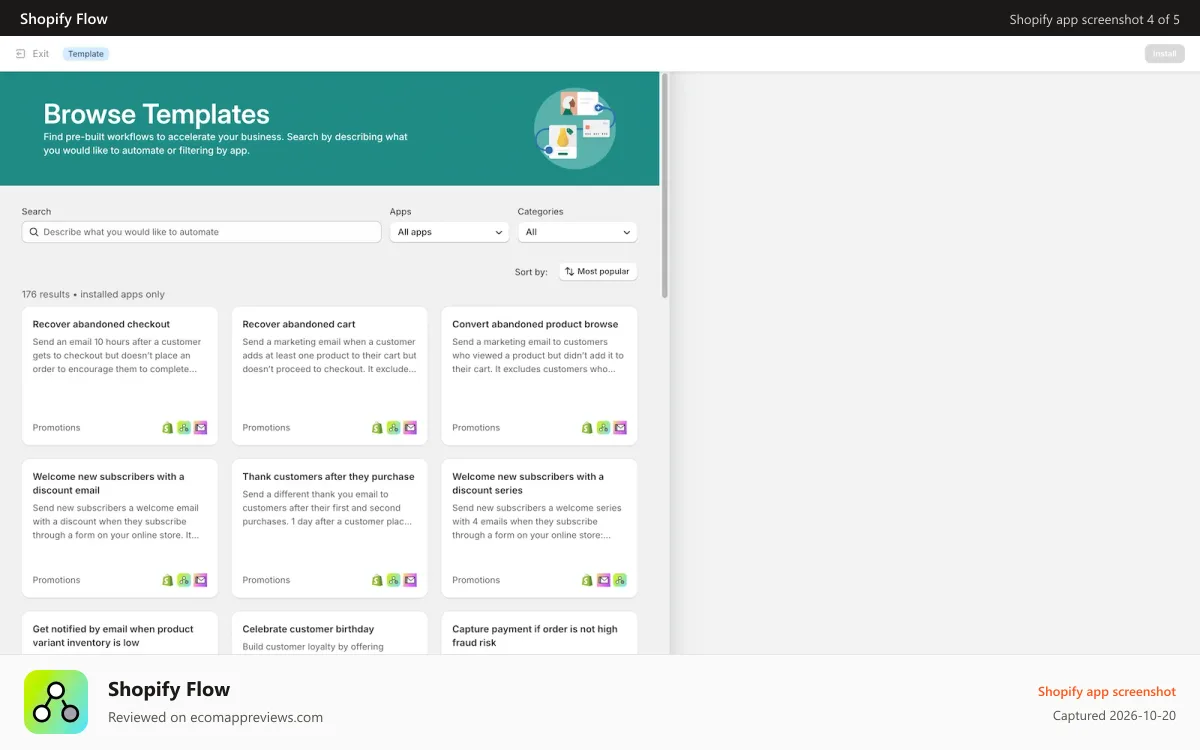
Task: Click Flow icon on Convert abandoned product browse card
Action: 604,428
